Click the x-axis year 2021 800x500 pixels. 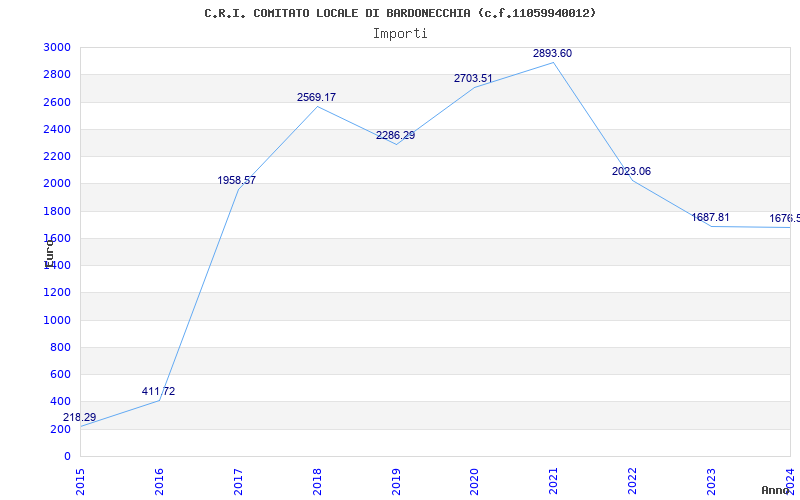(x=554, y=482)
